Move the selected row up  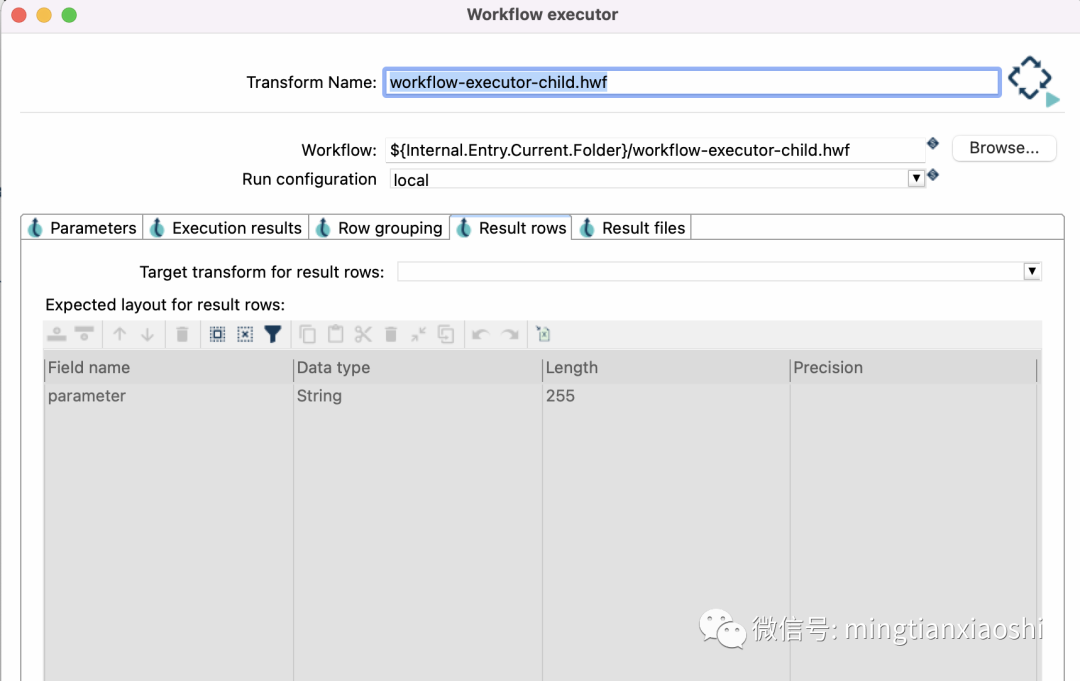point(120,335)
